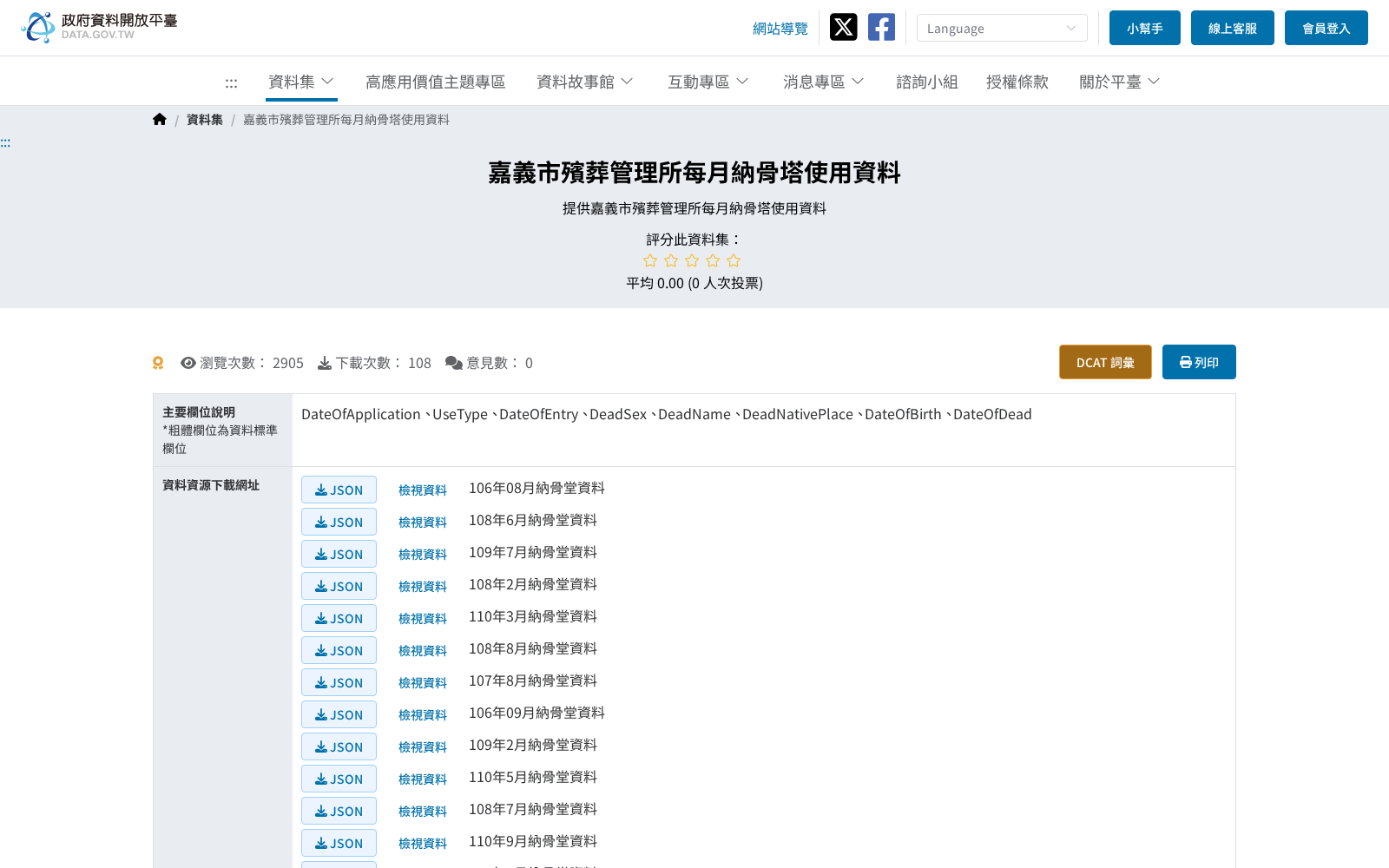
Task: Download JSON for 108年8月納骨堂資料
Action: tap(339, 650)
